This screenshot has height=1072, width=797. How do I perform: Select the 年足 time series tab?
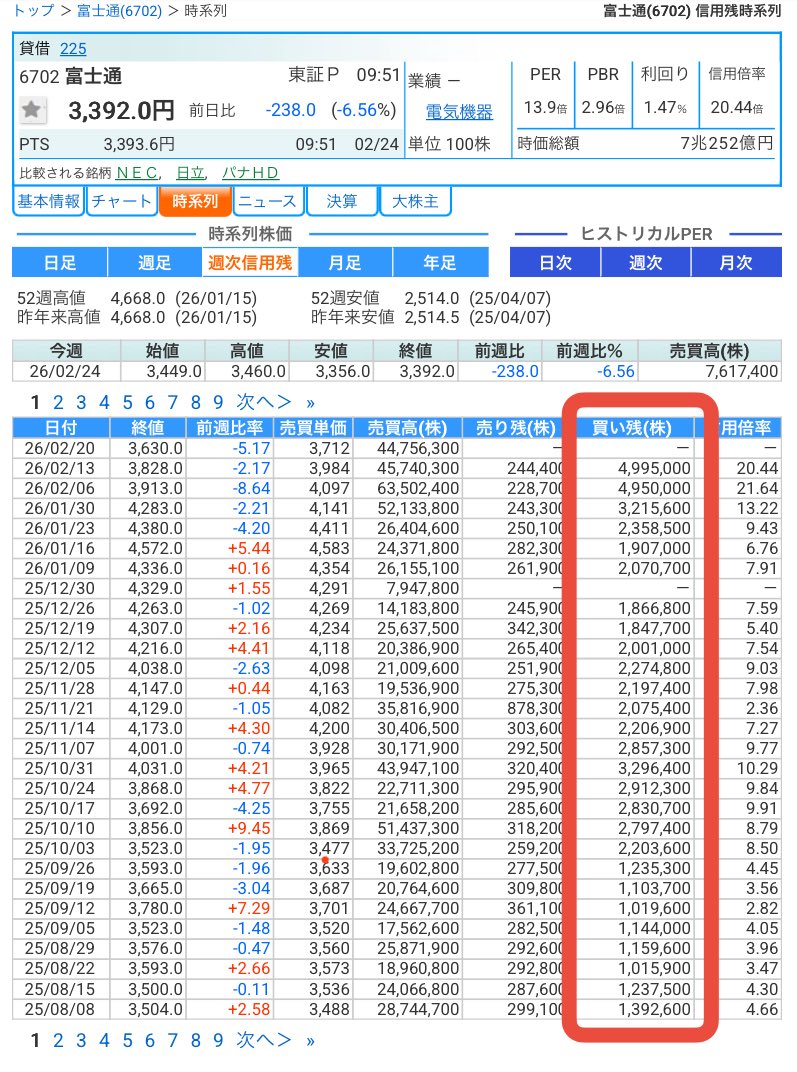click(x=440, y=263)
